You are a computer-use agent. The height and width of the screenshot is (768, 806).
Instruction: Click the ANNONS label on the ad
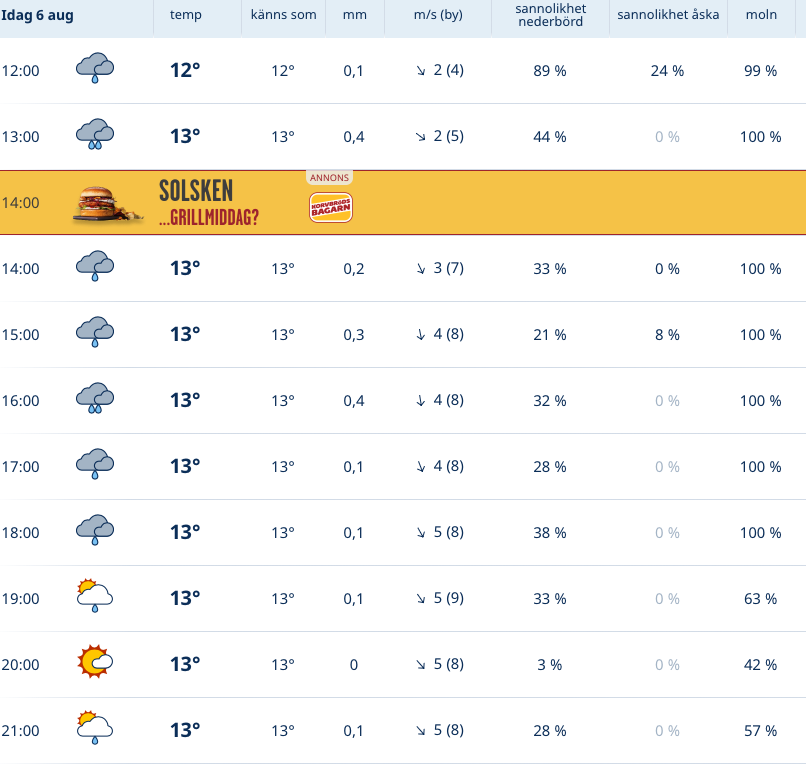click(x=329, y=178)
